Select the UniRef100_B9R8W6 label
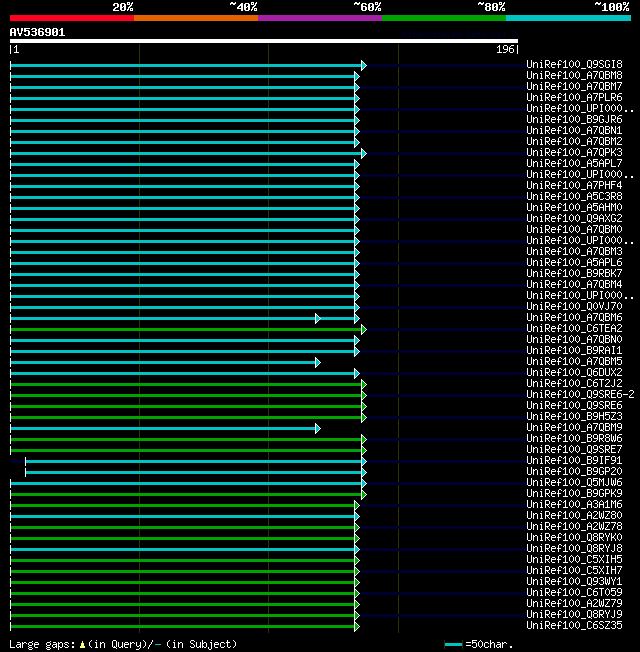 574,439
